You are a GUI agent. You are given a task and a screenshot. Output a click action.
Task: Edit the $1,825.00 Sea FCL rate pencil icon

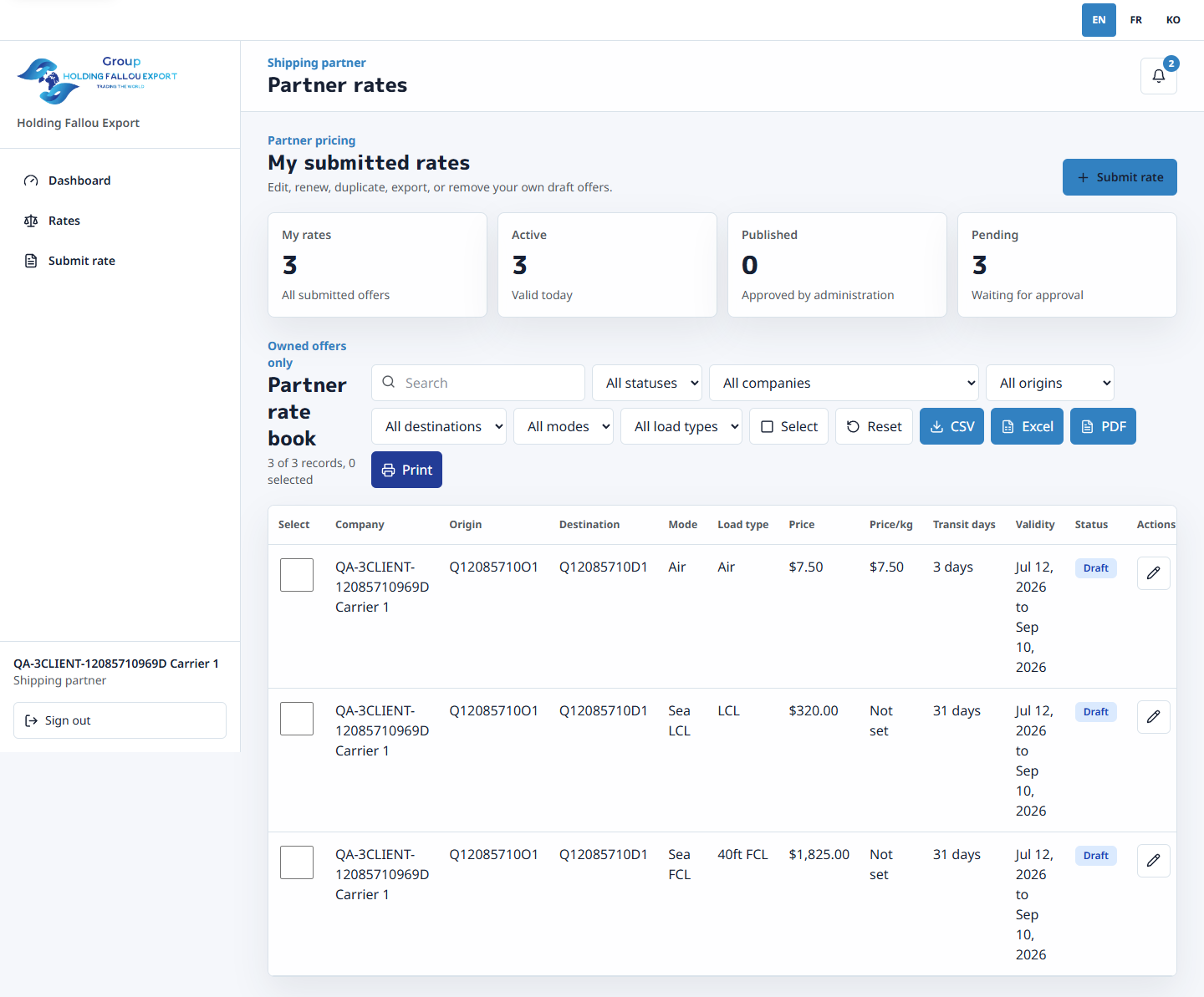[1153, 861]
